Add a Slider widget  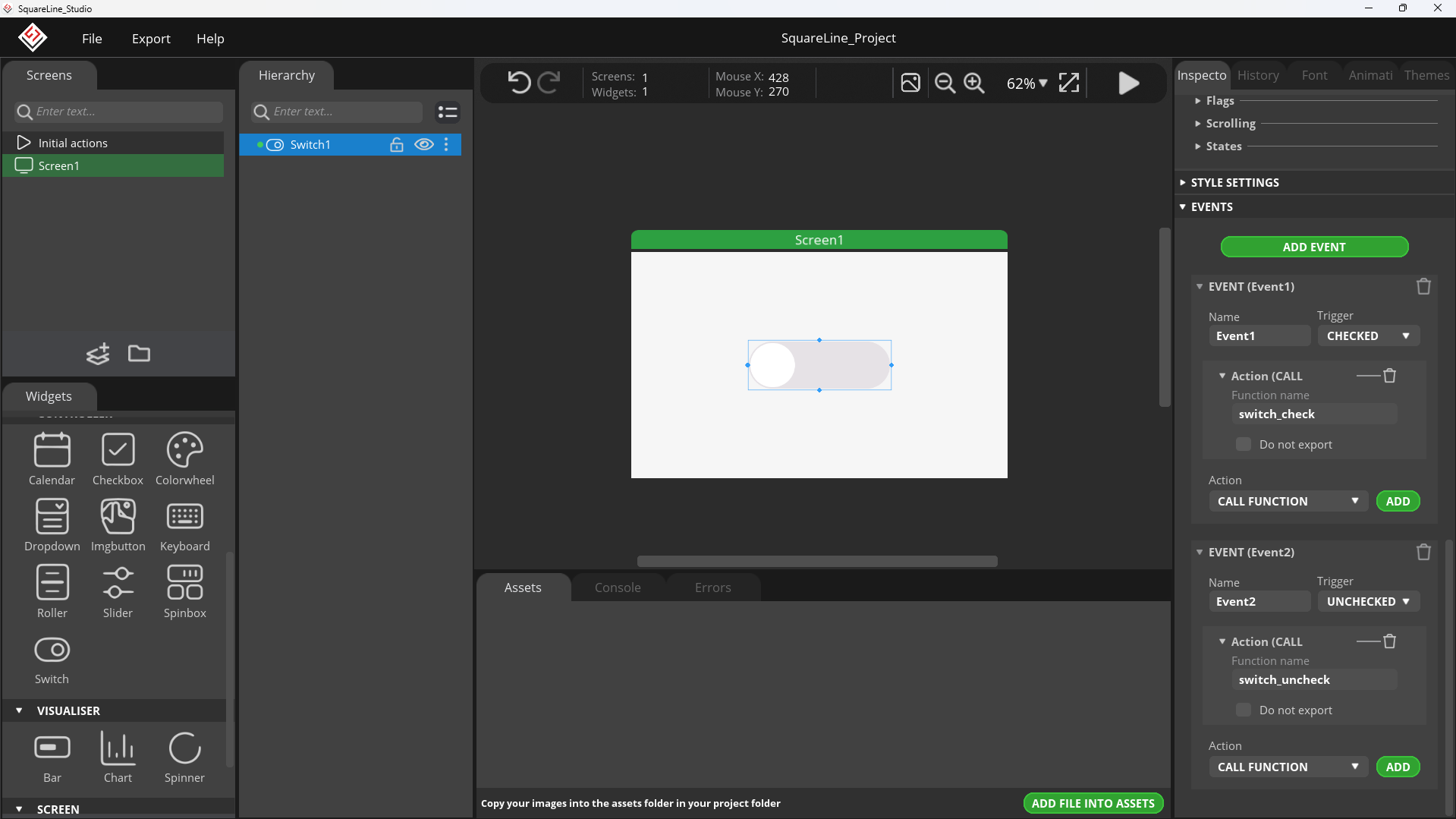(x=118, y=592)
